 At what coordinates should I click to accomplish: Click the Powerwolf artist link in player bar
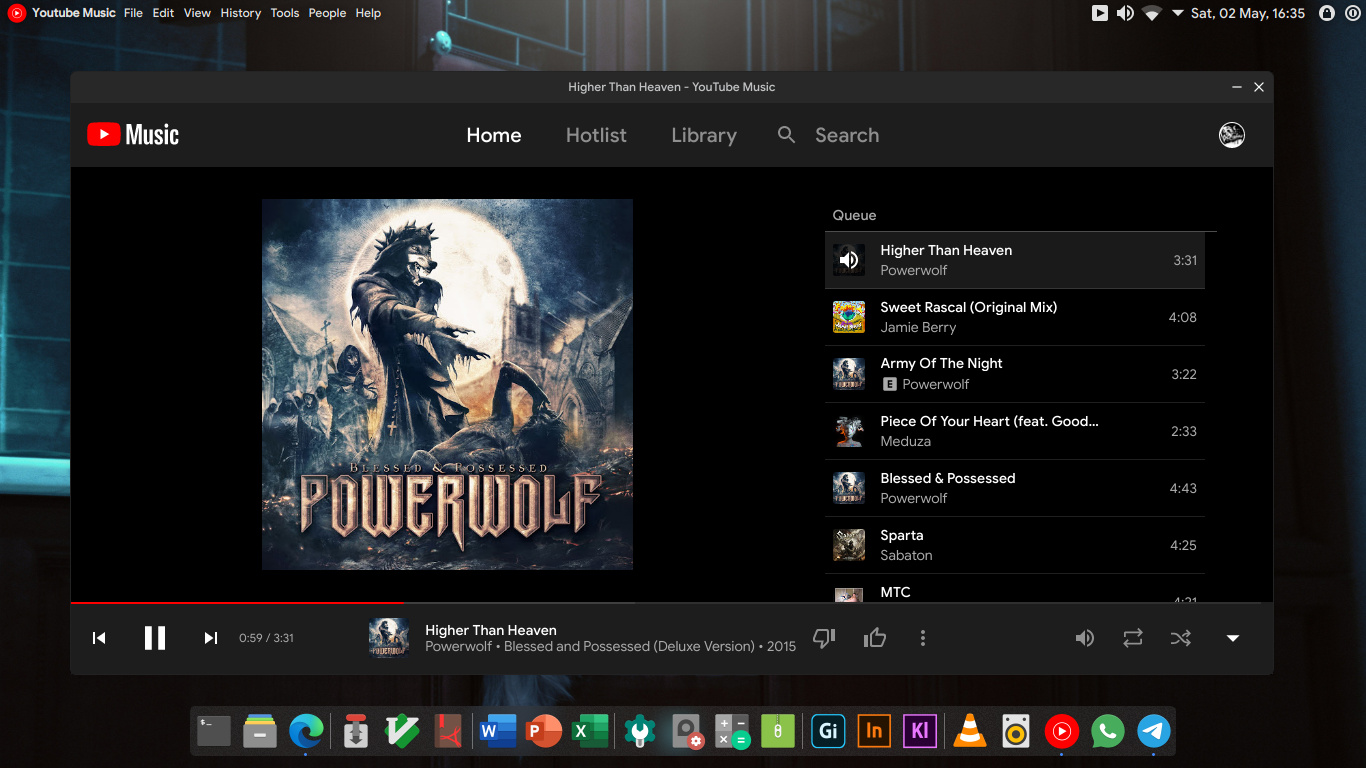point(459,647)
